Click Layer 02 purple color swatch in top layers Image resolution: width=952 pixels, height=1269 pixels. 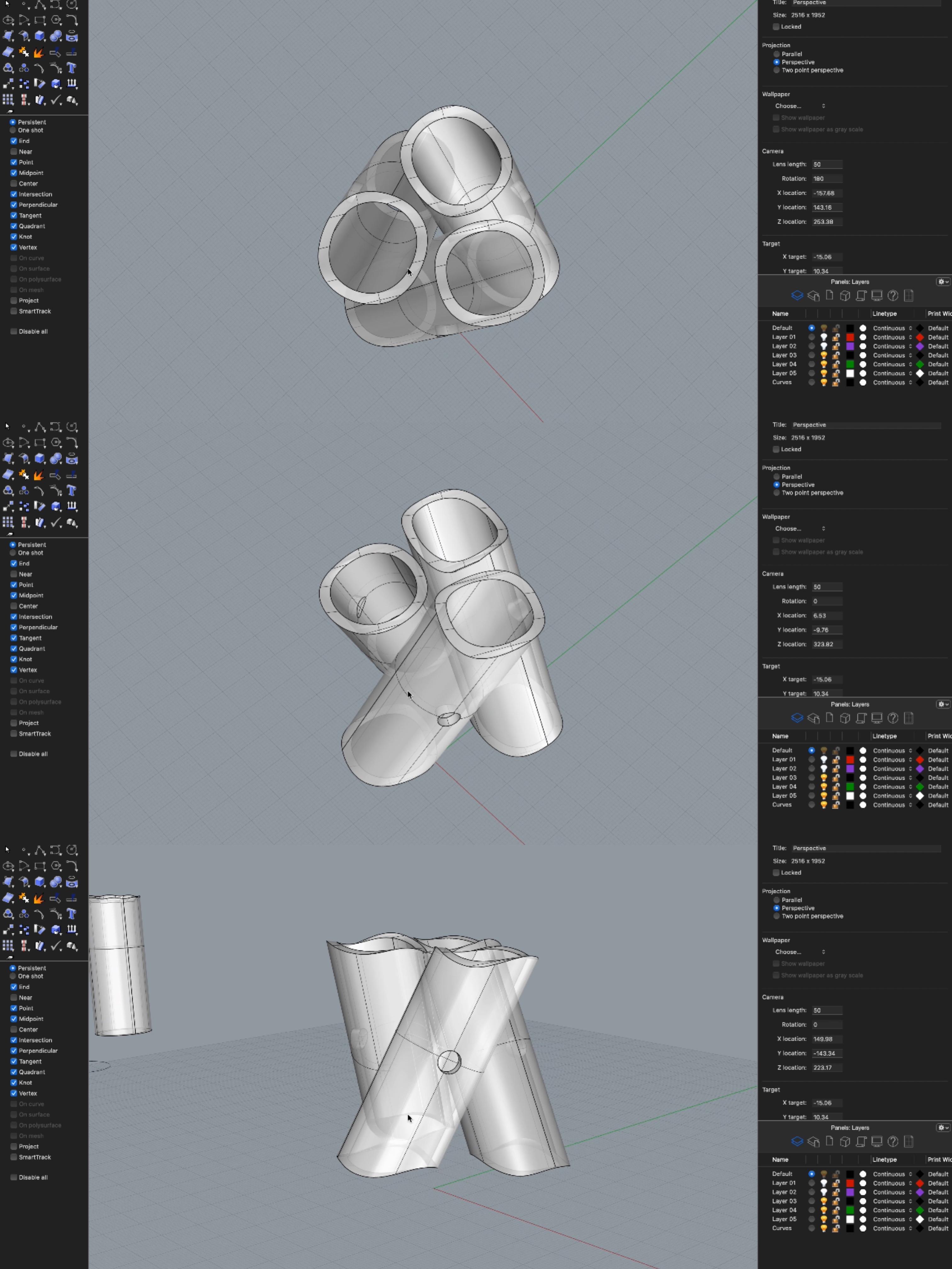click(850, 346)
